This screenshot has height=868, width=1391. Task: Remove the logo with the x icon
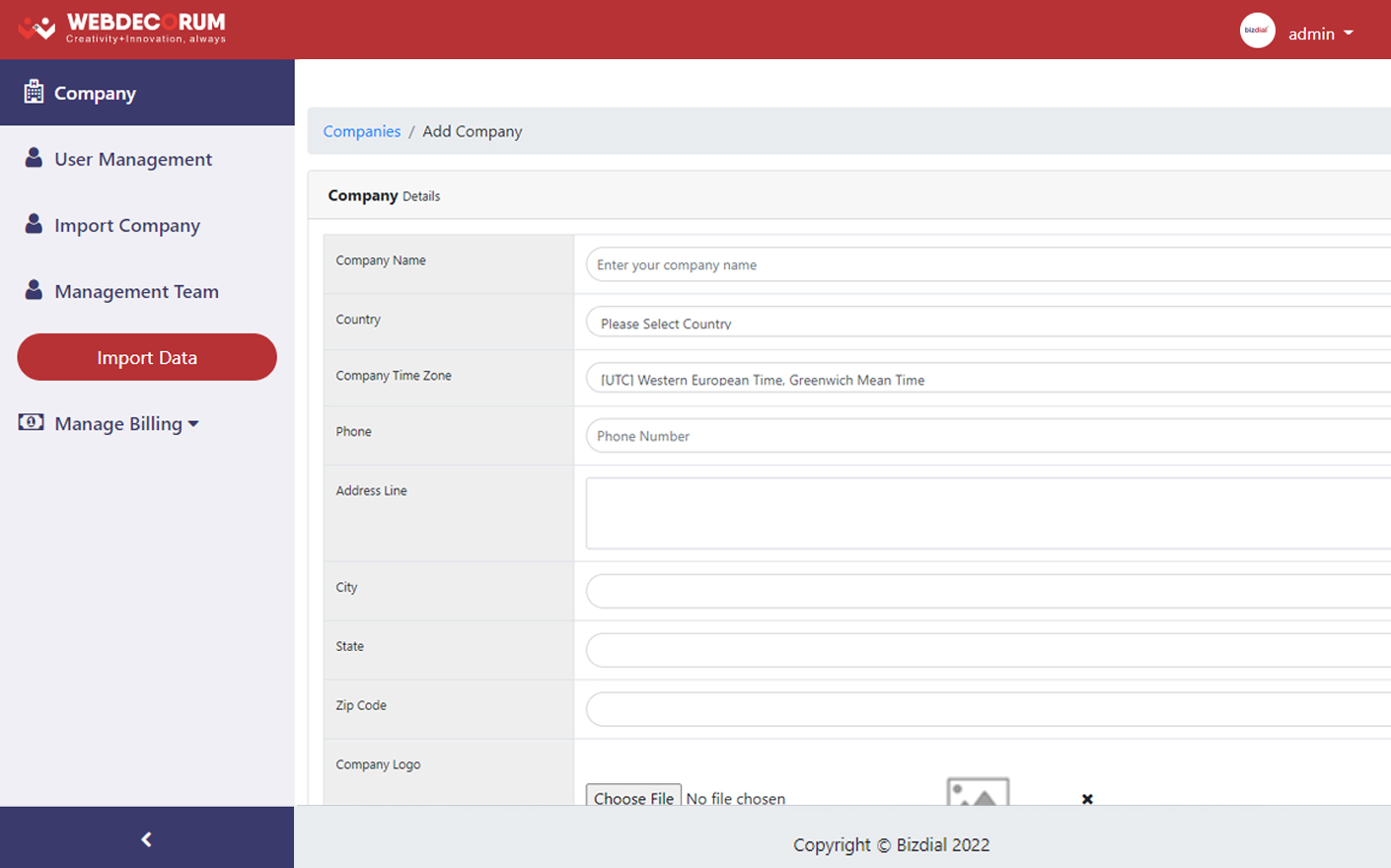pos(1087,799)
